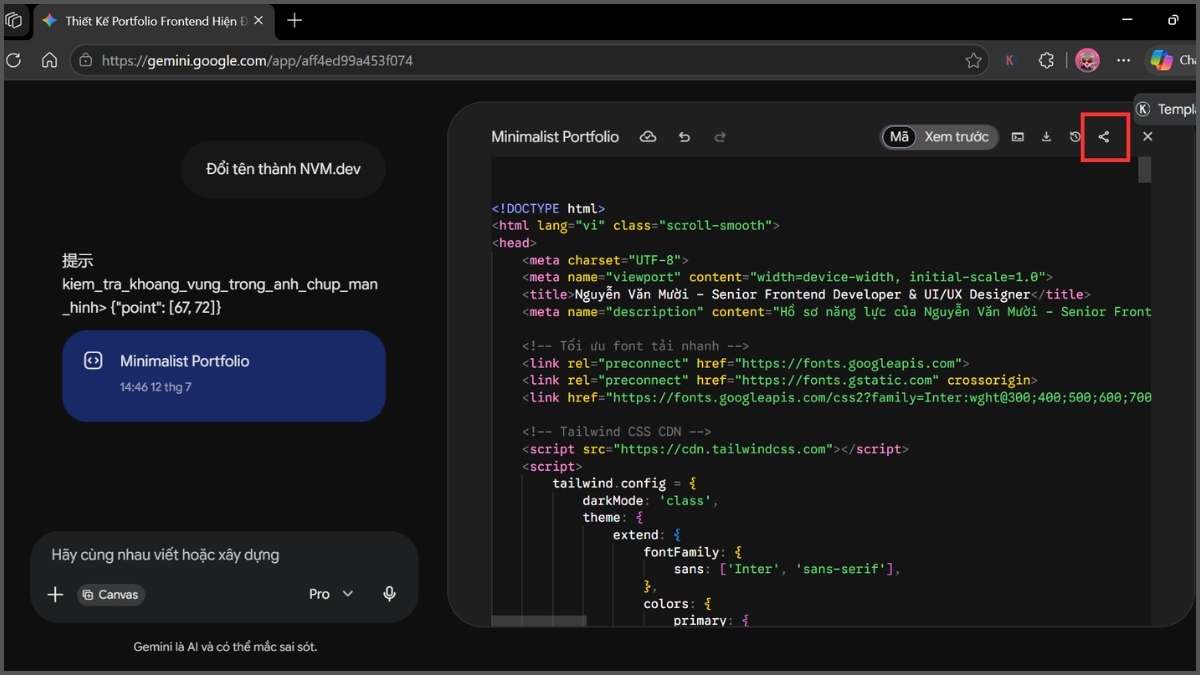Click the <title> tag code line

806,295
